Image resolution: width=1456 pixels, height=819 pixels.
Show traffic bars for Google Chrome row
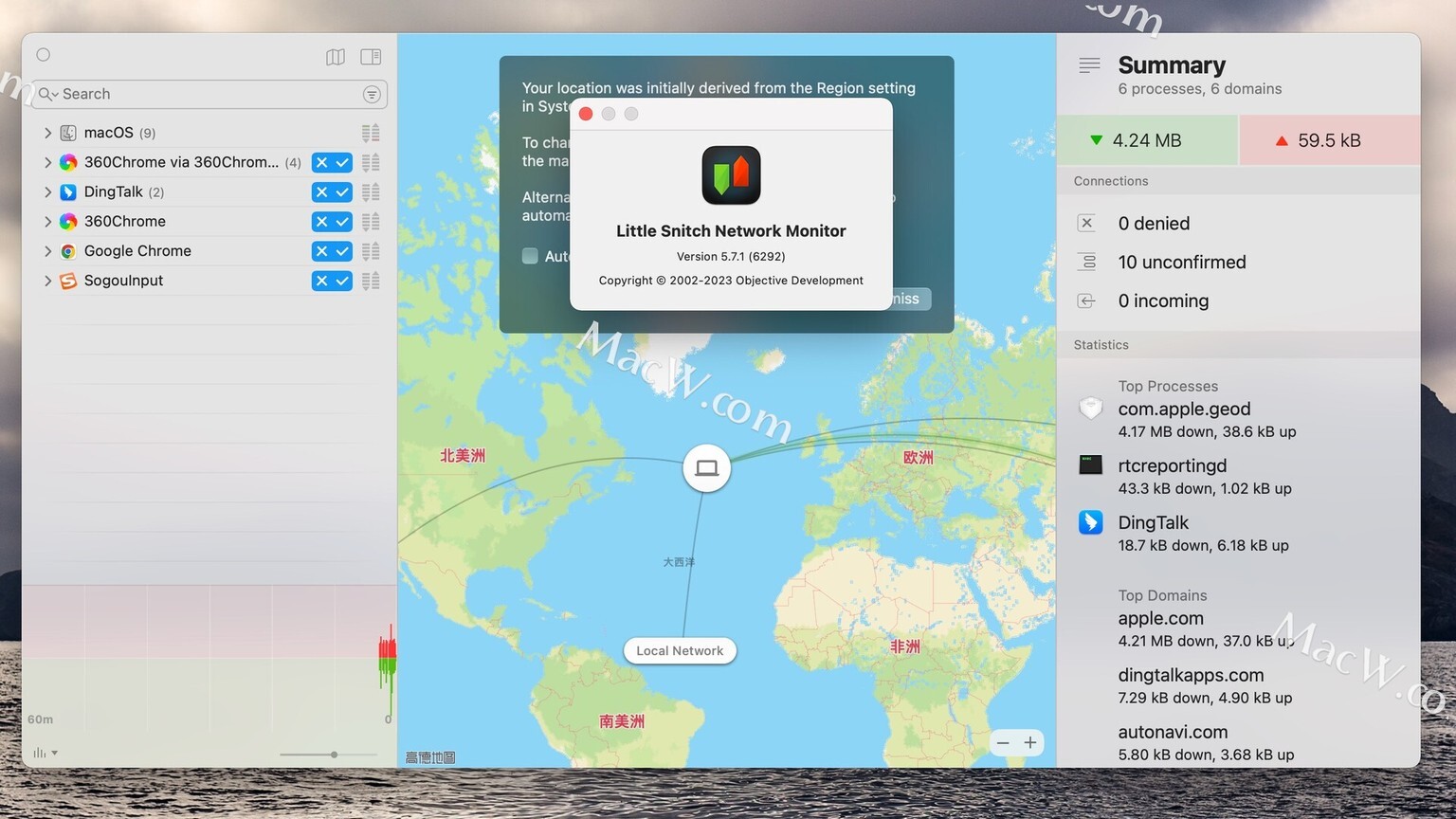pos(371,251)
